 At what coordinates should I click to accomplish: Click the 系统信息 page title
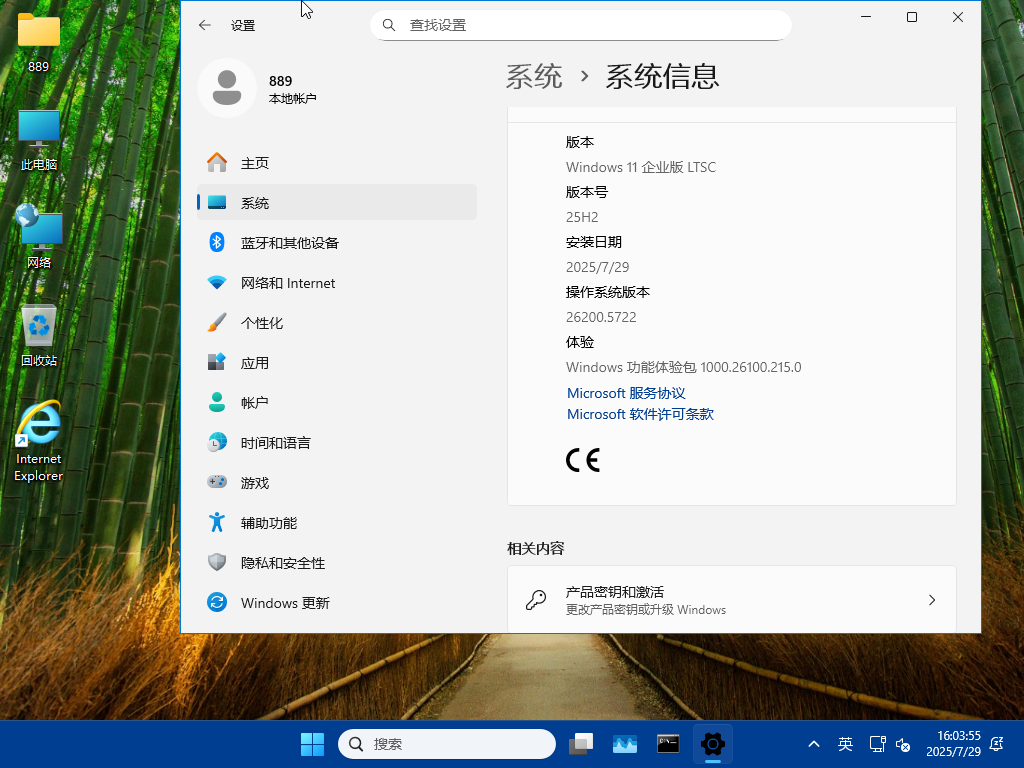(x=662, y=76)
